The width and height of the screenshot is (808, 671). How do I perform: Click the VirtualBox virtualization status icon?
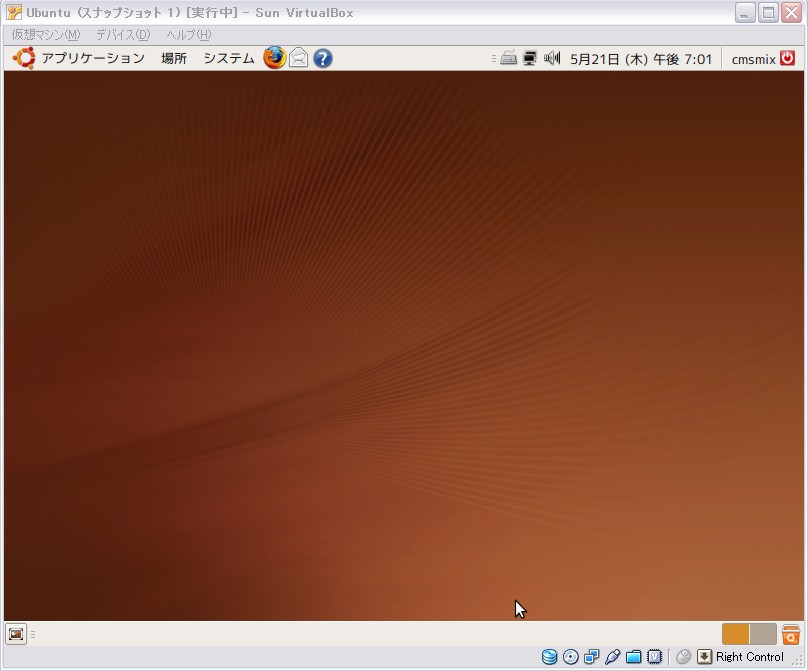click(654, 657)
